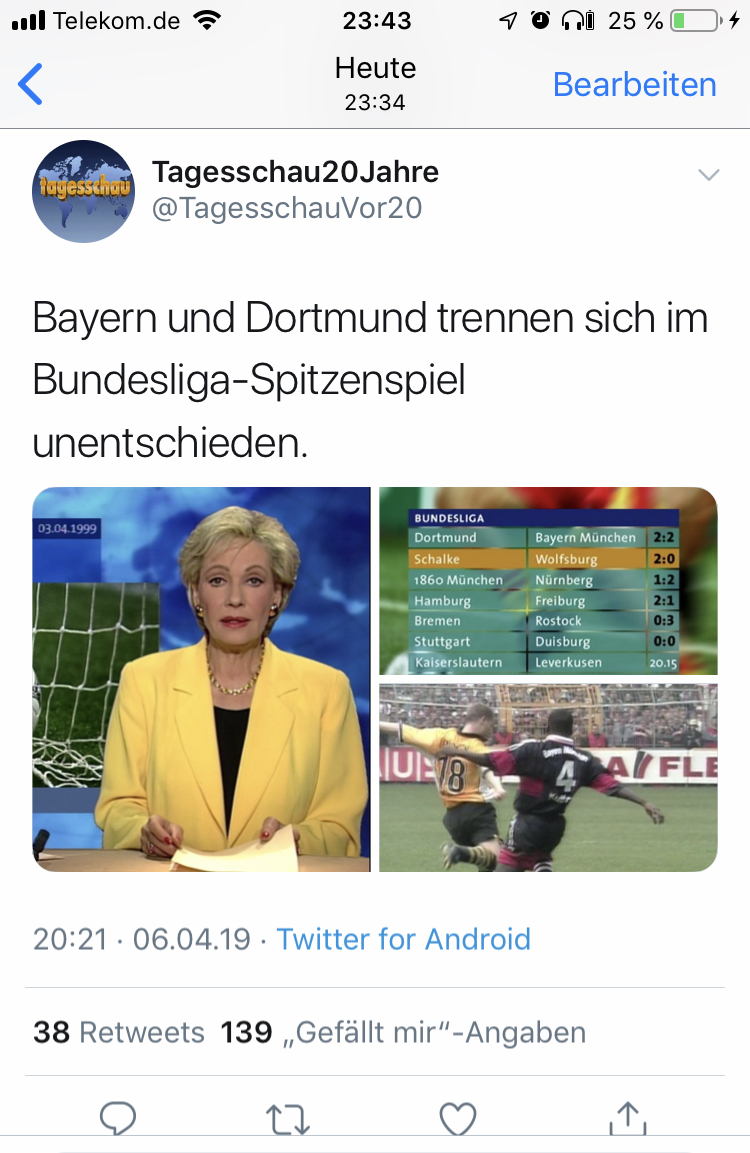View the 139 Gefällt mir list
The width and height of the screenshot is (750, 1153).
click(403, 1032)
